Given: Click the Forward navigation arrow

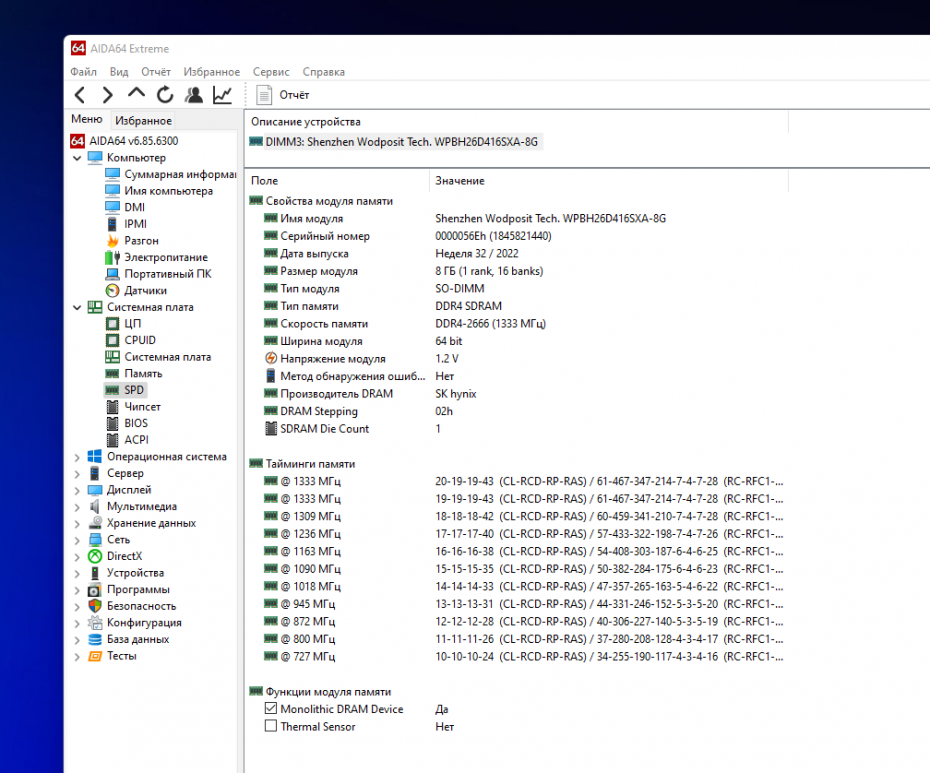Looking at the screenshot, I should pos(107,95).
